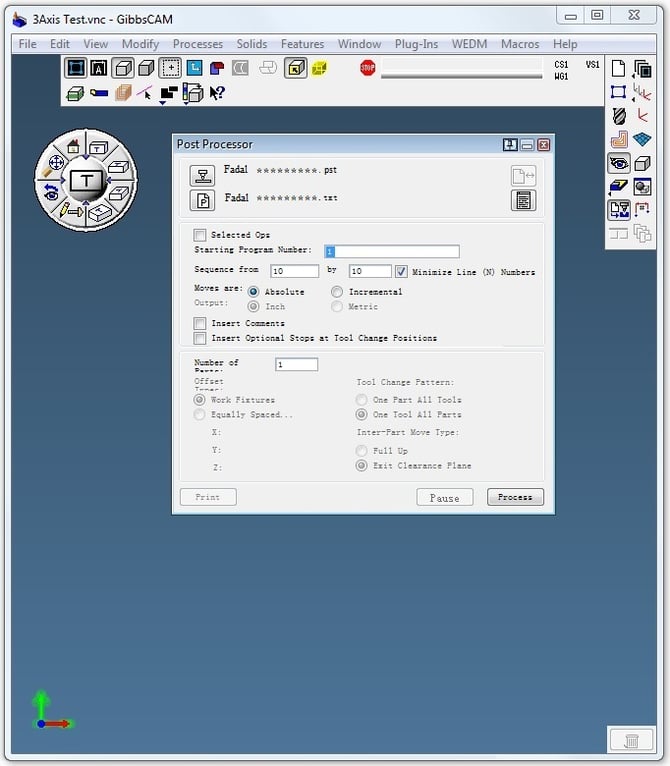Open the Tool list via end mill icon

tap(619, 116)
